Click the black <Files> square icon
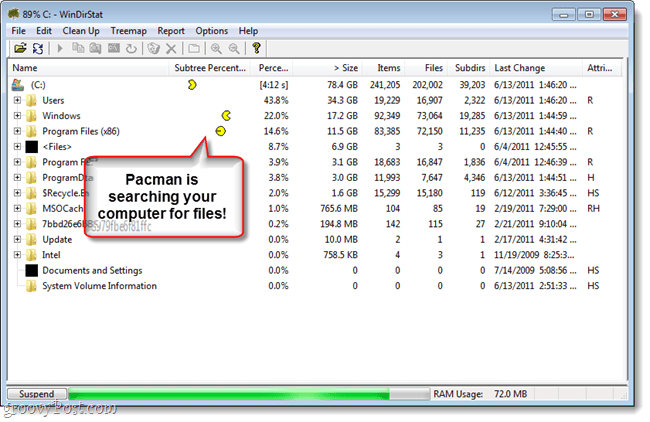 point(32,147)
